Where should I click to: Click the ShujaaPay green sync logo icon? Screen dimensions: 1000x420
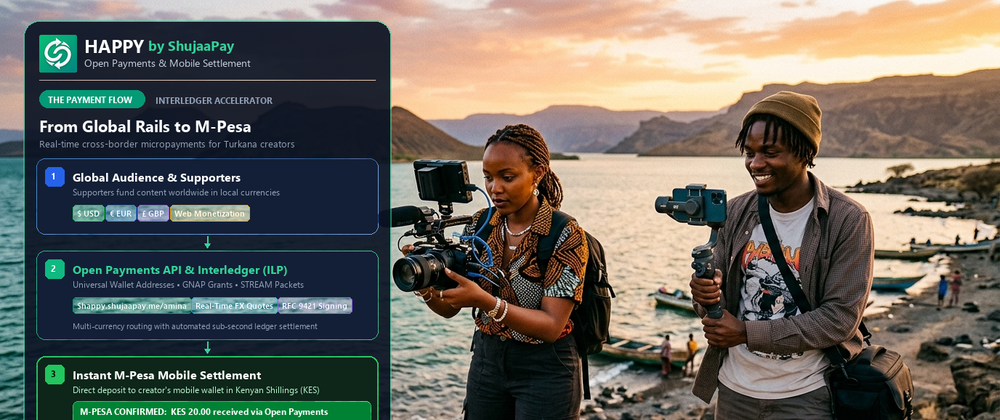58,54
